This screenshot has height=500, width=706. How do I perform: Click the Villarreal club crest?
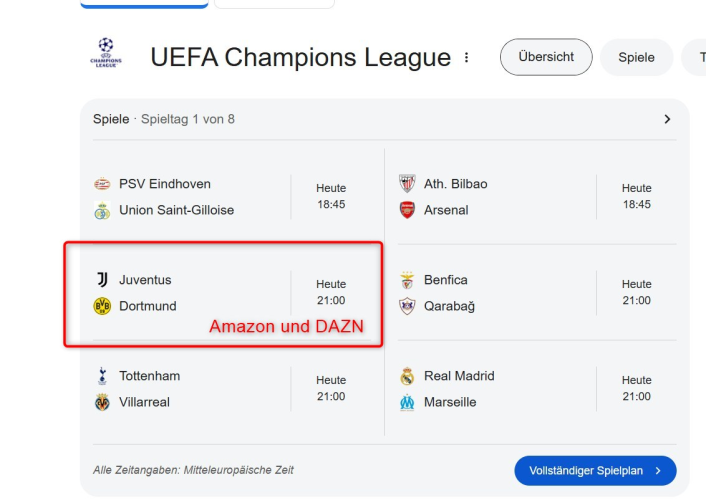pos(102,402)
